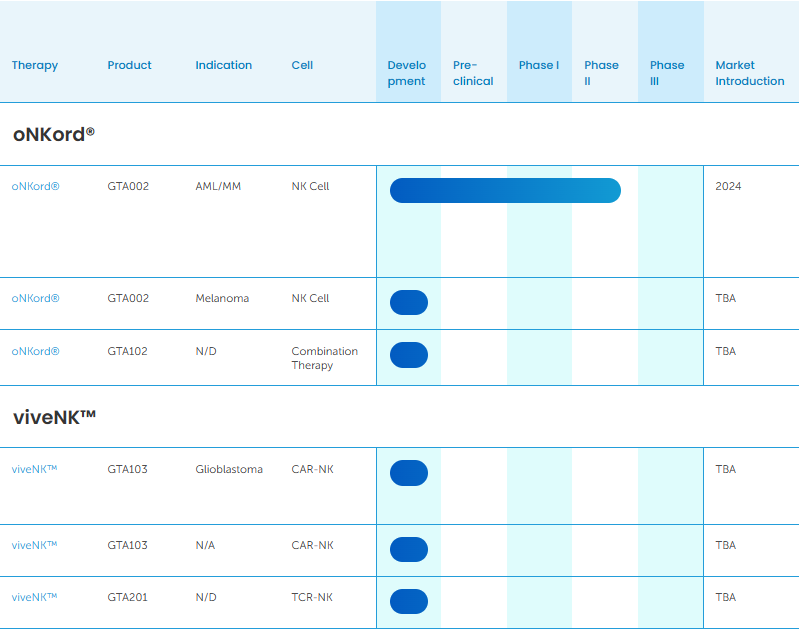This screenshot has width=799, height=632.
Task: Open the oNKord® link in GTA102 row
Action: (35, 351)
